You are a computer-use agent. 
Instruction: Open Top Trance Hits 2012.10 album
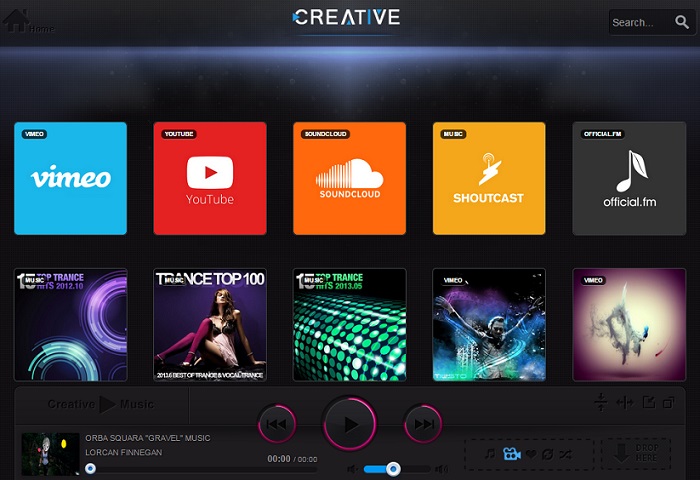point(71,325)
